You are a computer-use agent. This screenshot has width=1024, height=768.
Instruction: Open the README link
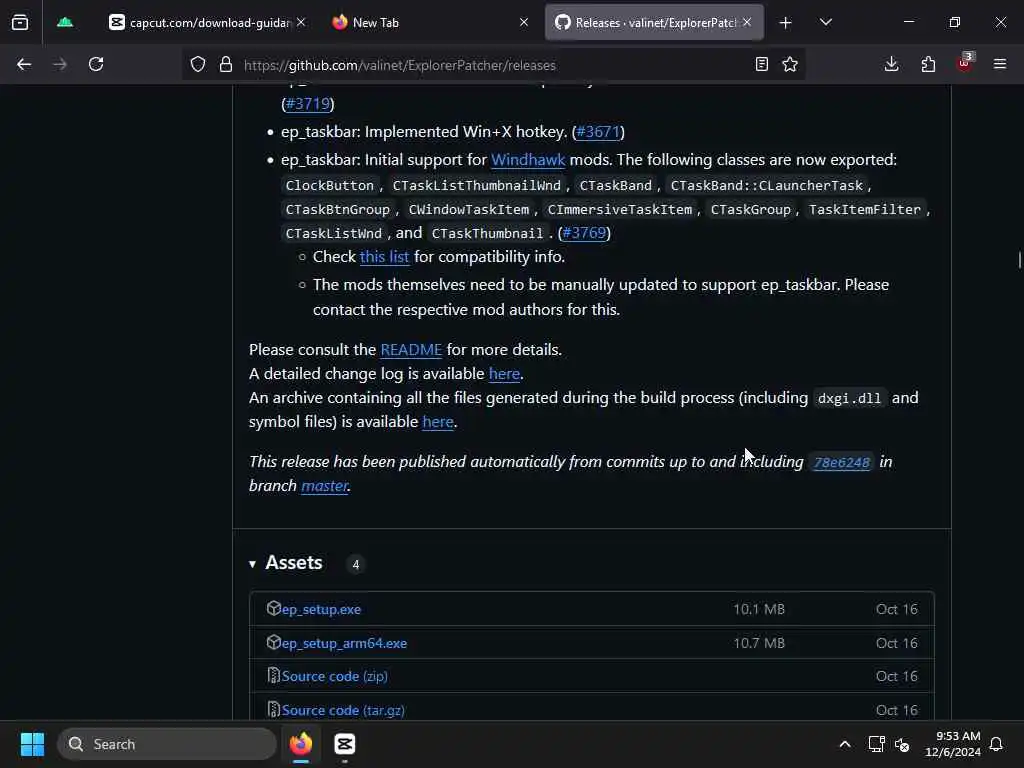[x=411, y=349]
